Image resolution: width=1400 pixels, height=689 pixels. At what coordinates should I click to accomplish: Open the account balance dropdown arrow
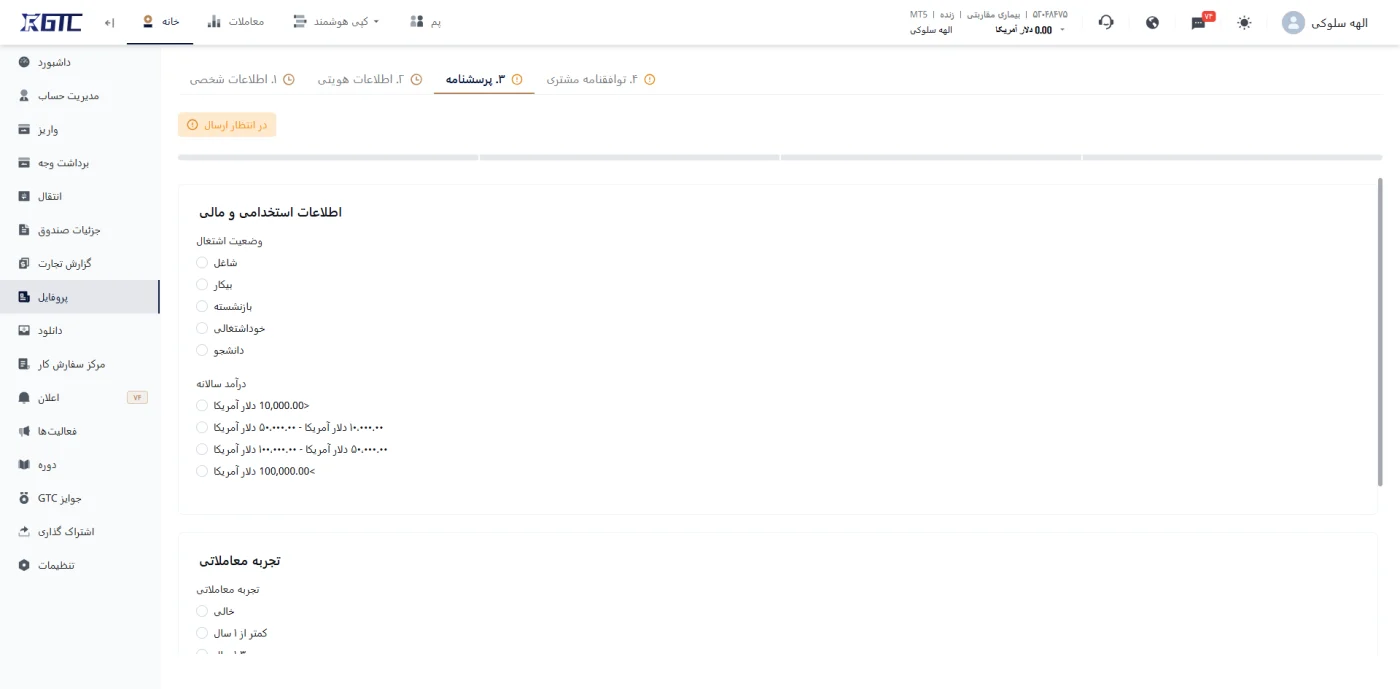(x=1062, y=30)
